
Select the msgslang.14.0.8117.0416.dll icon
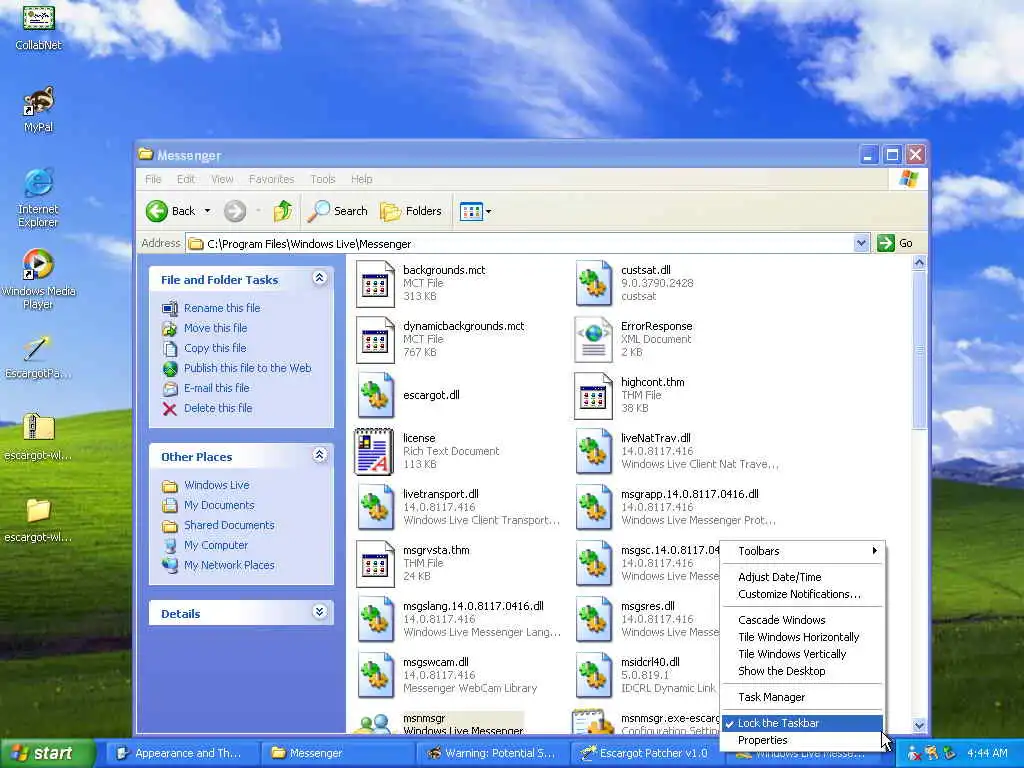pos(375,619)
